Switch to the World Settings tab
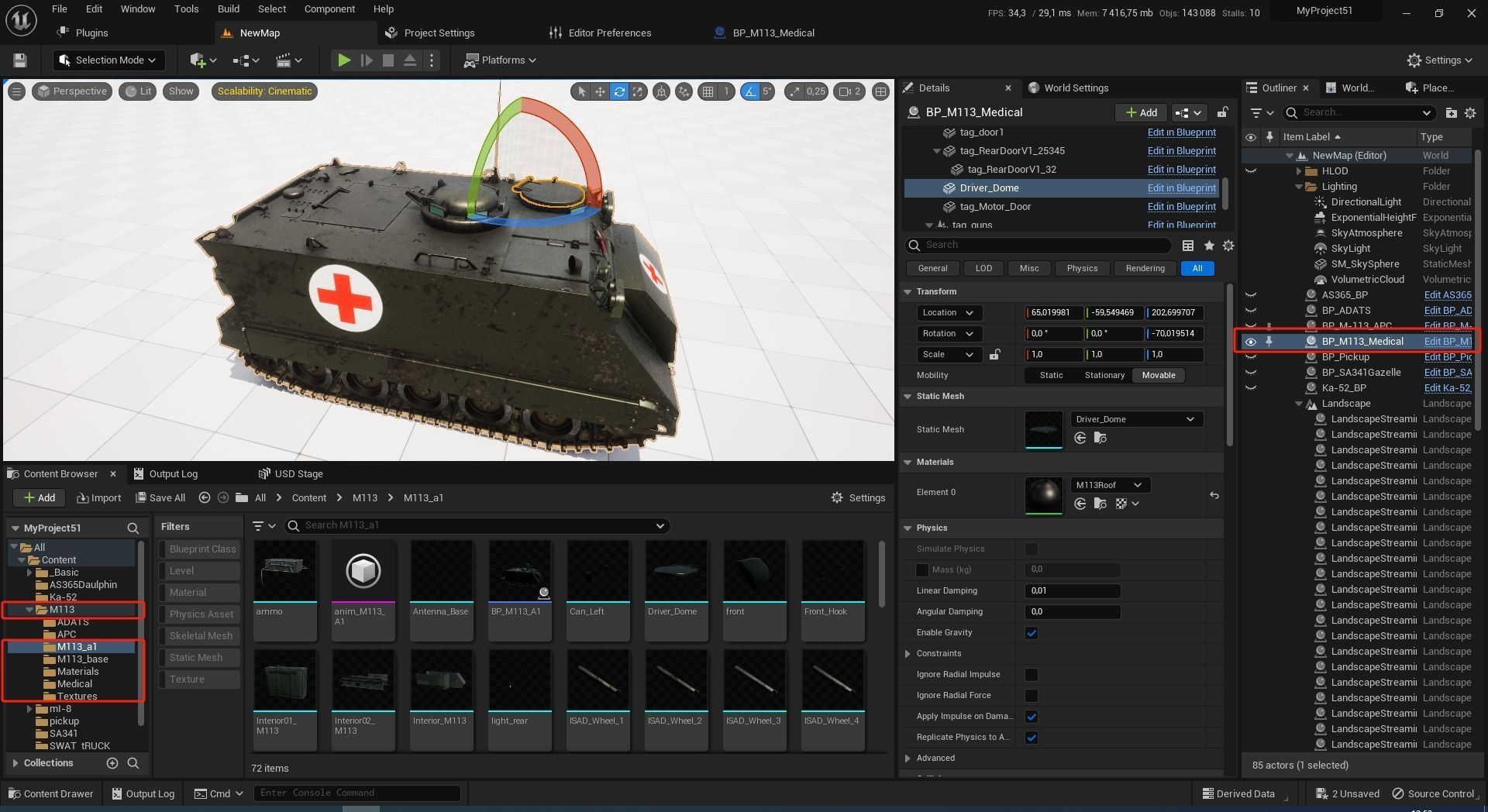1488x812 pixels. pos(1075,88)
